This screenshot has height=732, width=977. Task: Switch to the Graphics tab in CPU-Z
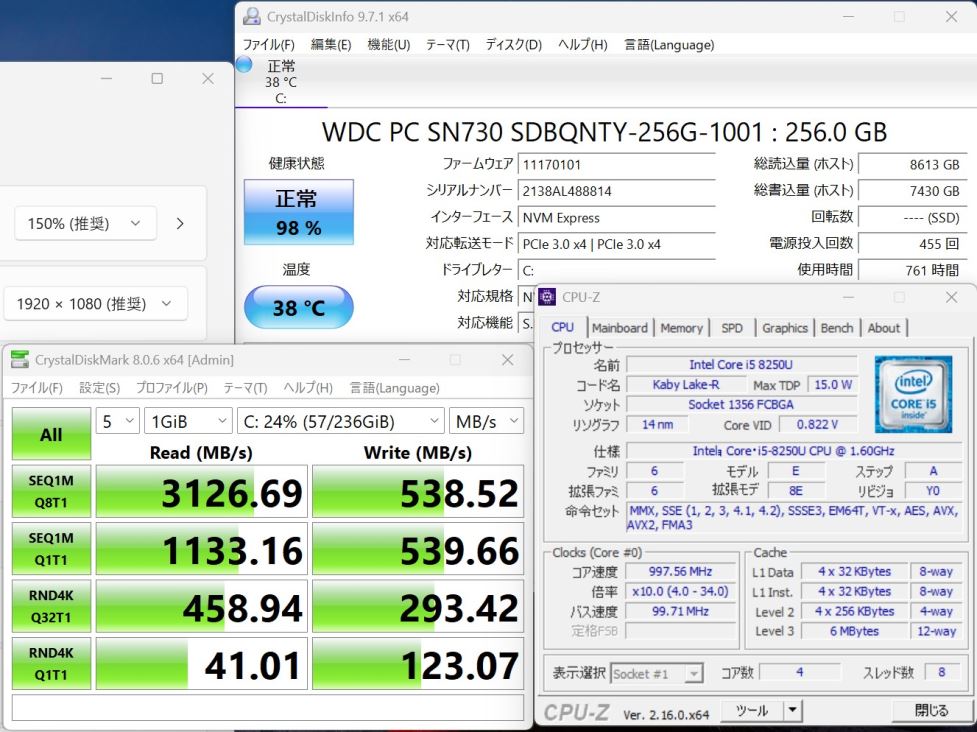(x=784, y=328)
